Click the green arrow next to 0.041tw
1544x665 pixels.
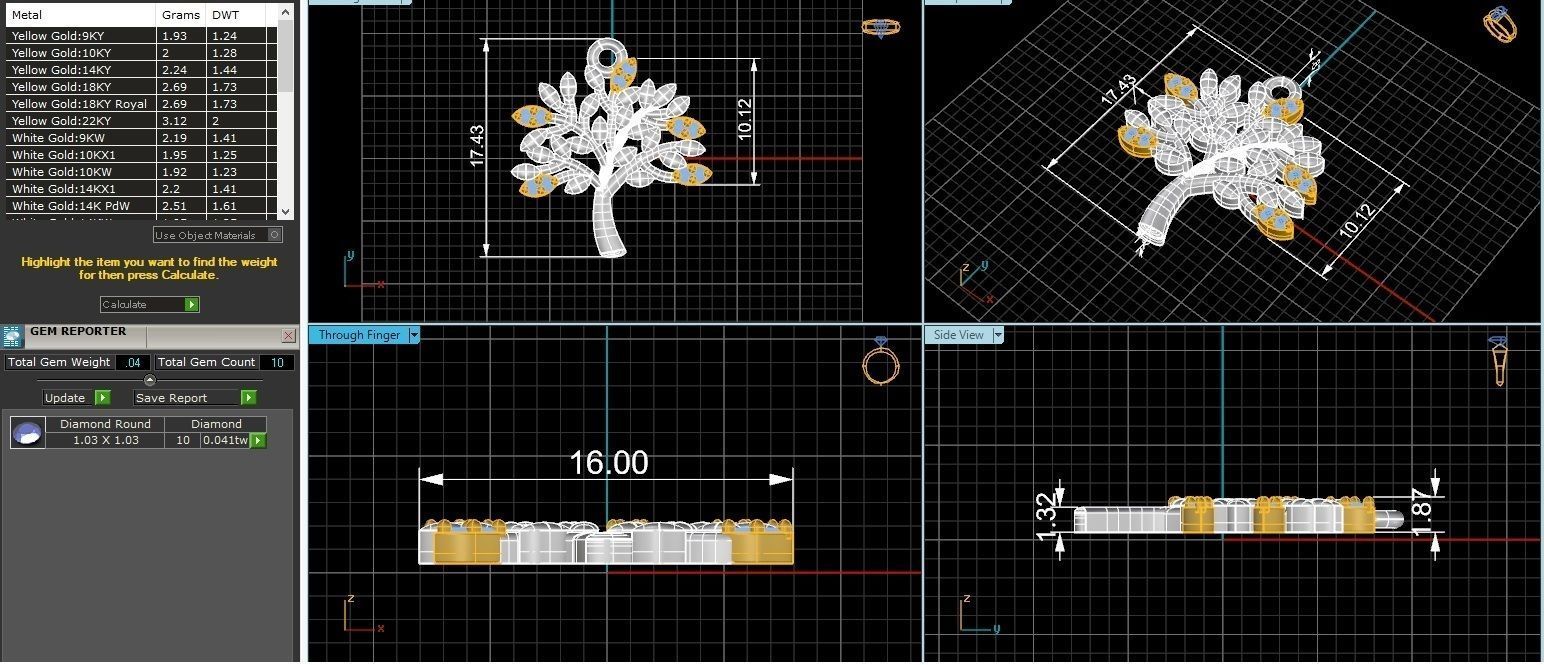pos(258,440)
